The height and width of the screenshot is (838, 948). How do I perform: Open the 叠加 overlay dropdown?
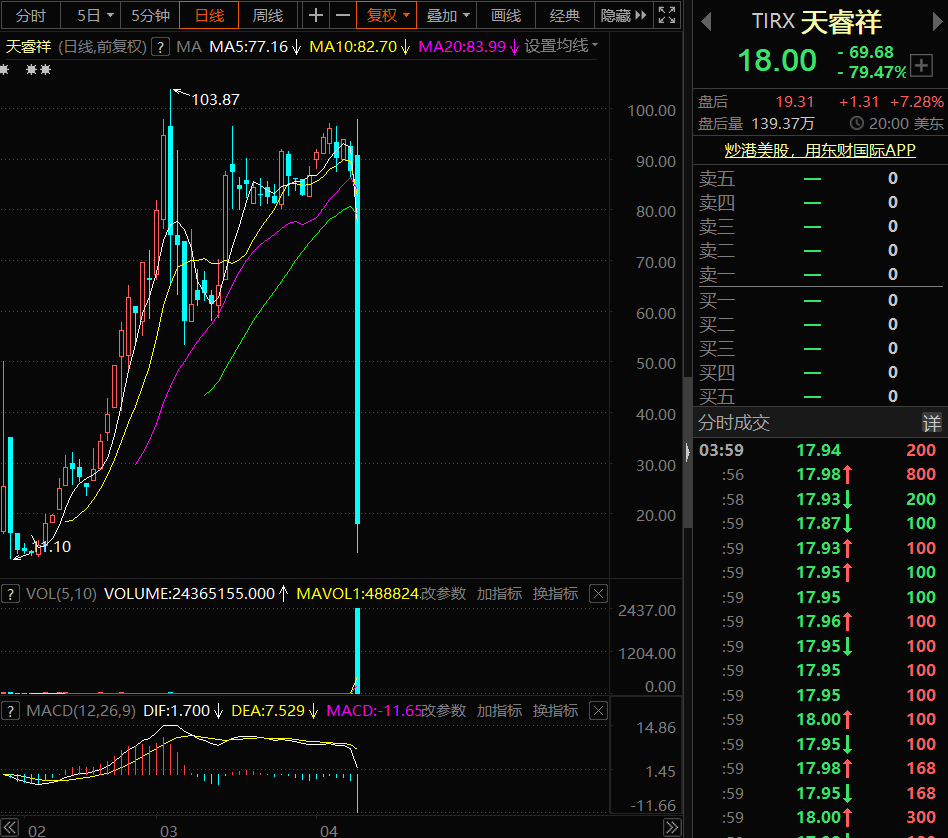(447, 15)
